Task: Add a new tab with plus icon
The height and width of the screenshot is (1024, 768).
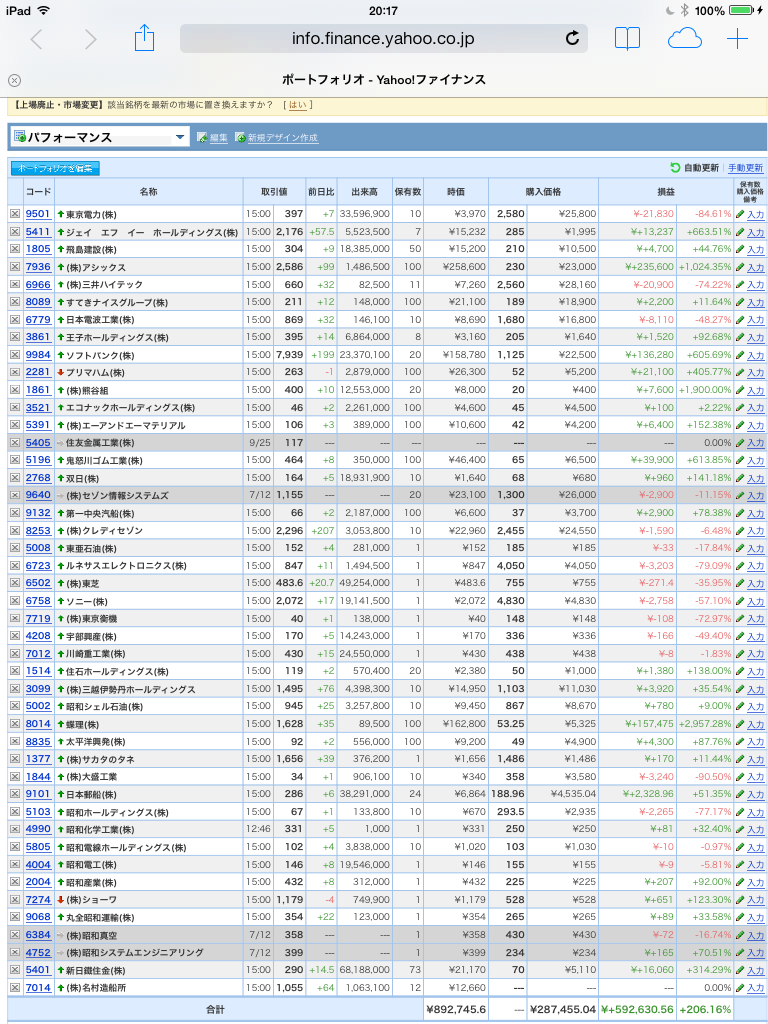Action: tap(737, 39)
